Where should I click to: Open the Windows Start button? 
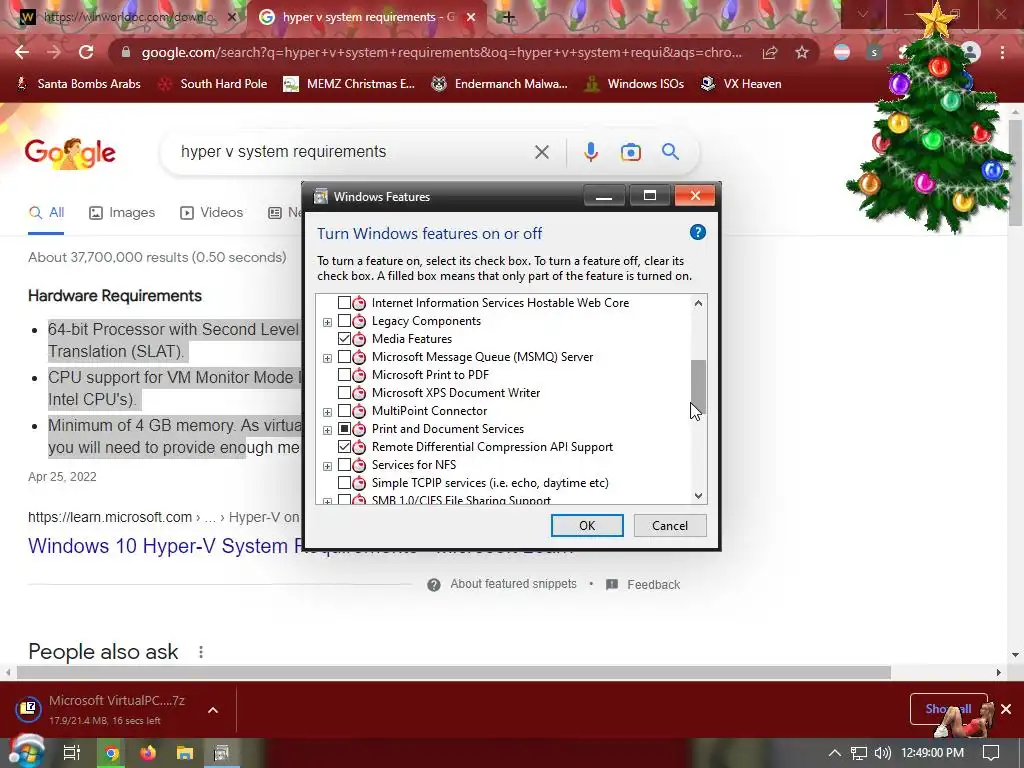[26, 752]
